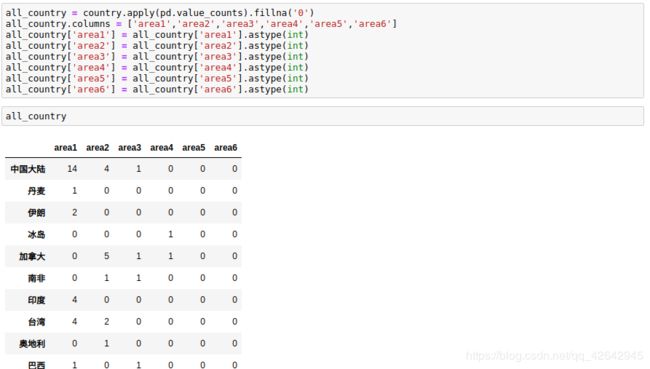Click the value 14 in the area1 column
The image size is (650, 369).
coord(72,169)
